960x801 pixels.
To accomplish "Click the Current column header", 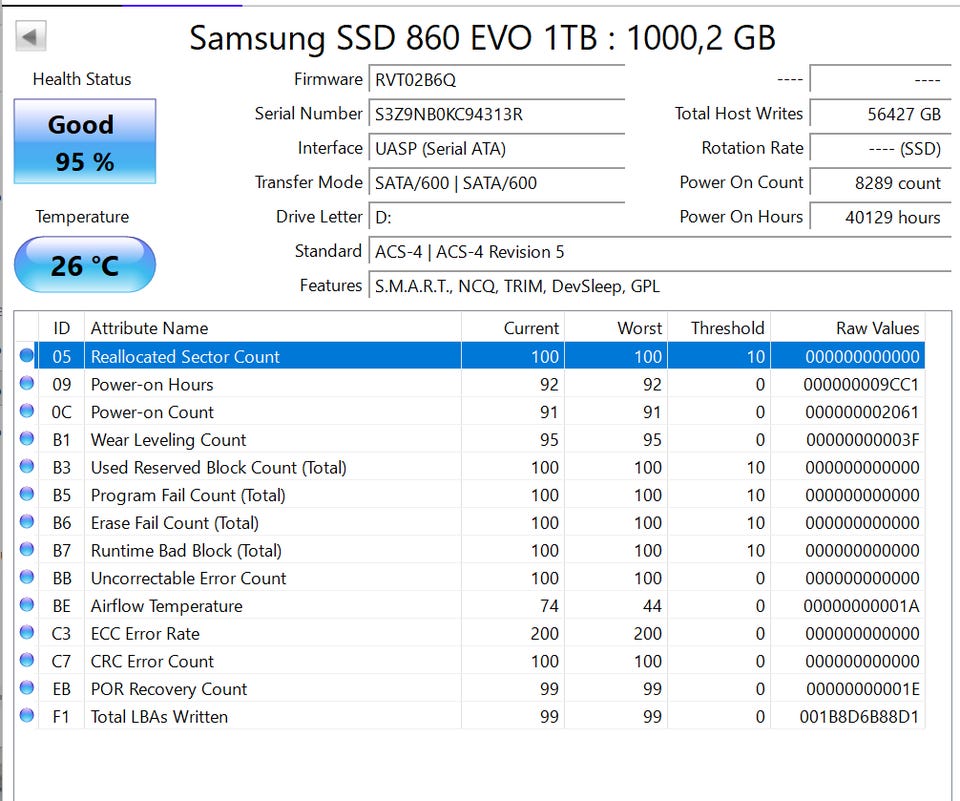I will 512,328.
